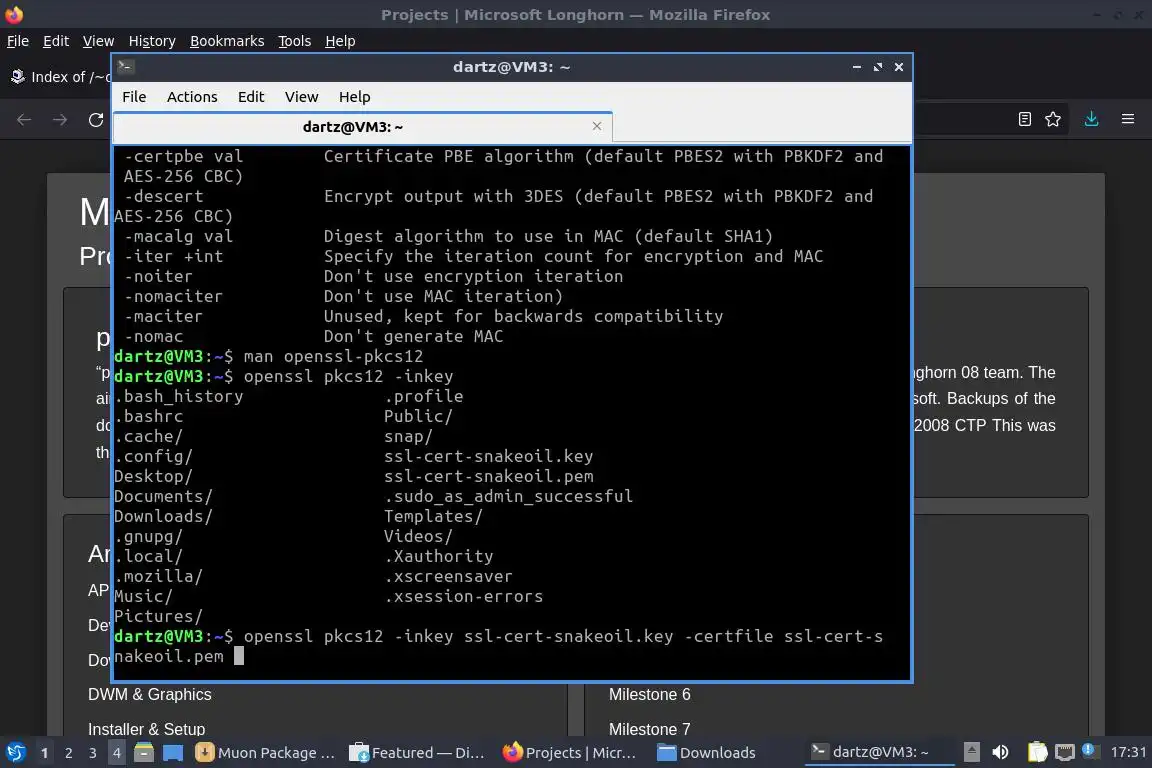Open the volume control tray icon
Screen dimensions: 1152x768
pyautogui.click(x=1000, y=752)
